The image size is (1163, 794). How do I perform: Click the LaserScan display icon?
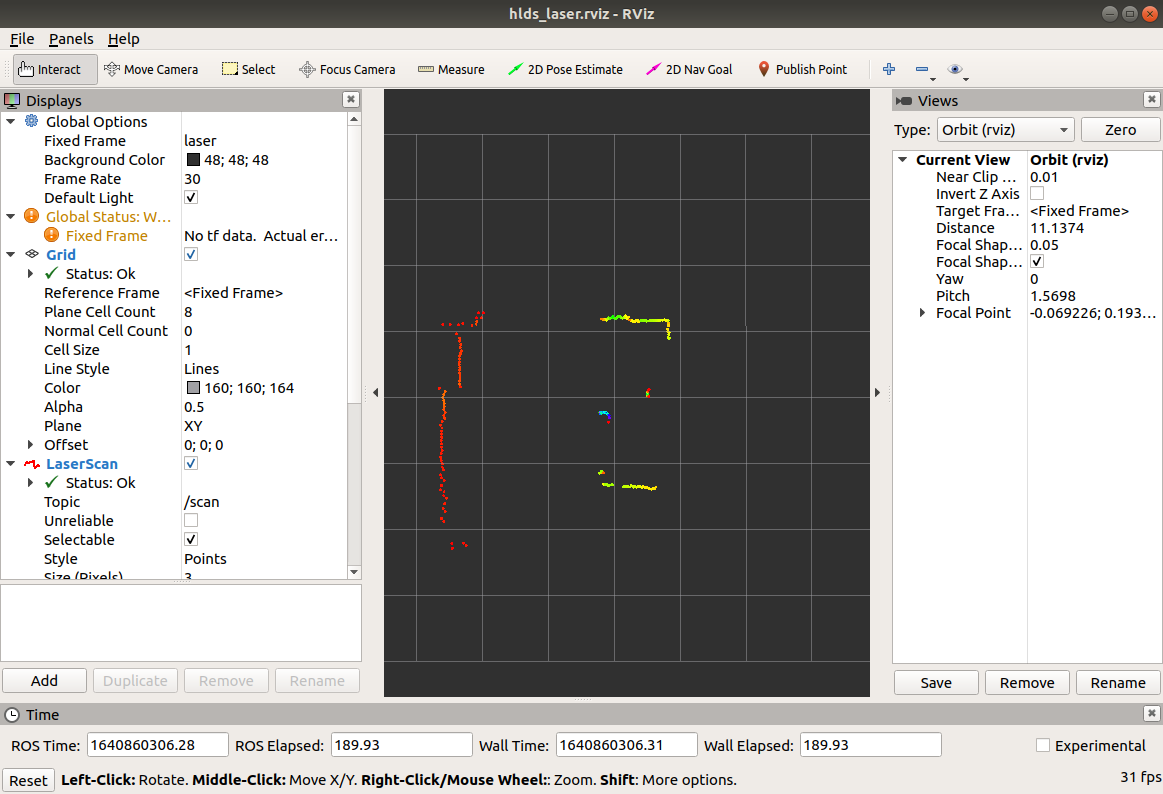[x=31, y=463]
